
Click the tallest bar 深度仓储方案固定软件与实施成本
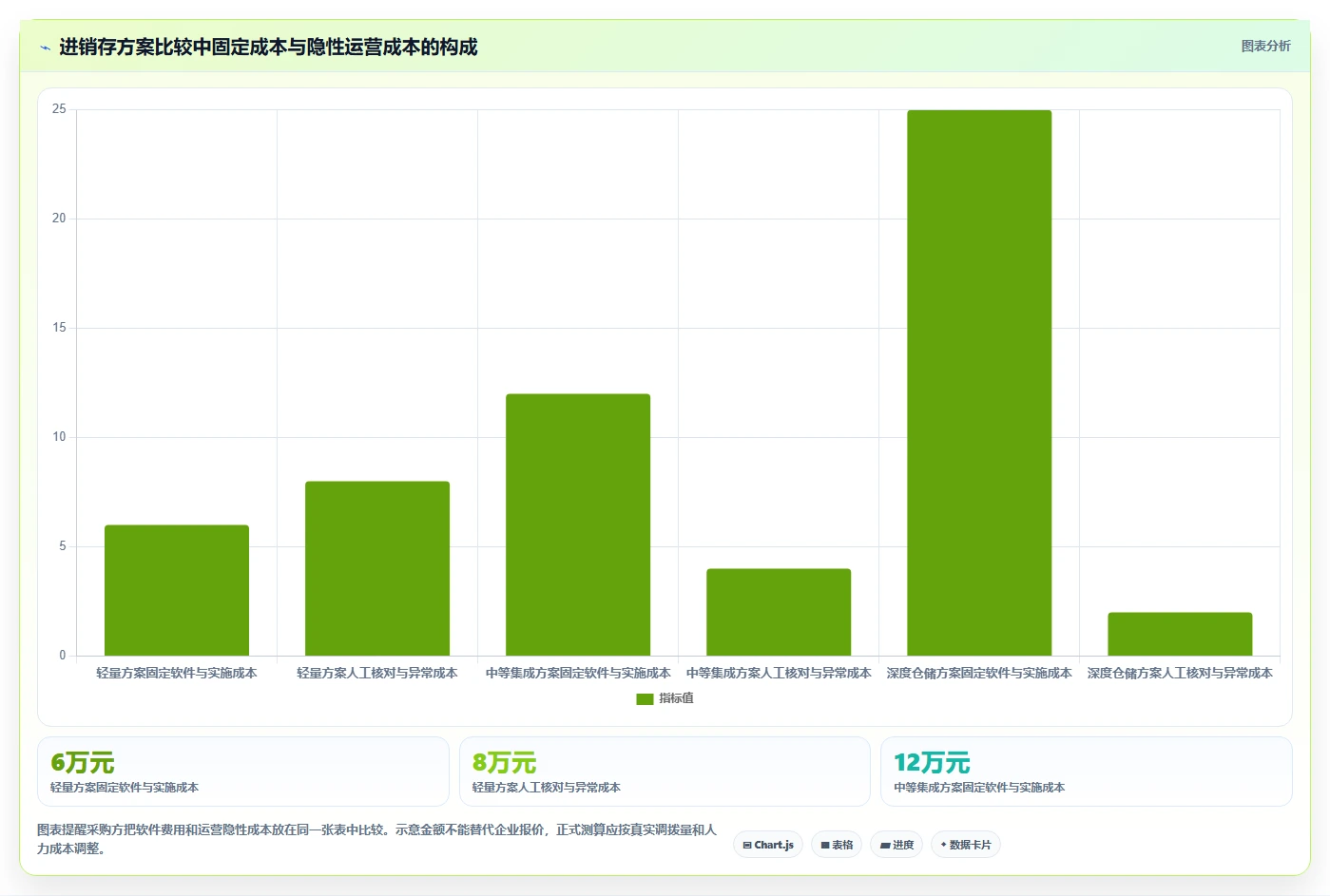[979, 383]
